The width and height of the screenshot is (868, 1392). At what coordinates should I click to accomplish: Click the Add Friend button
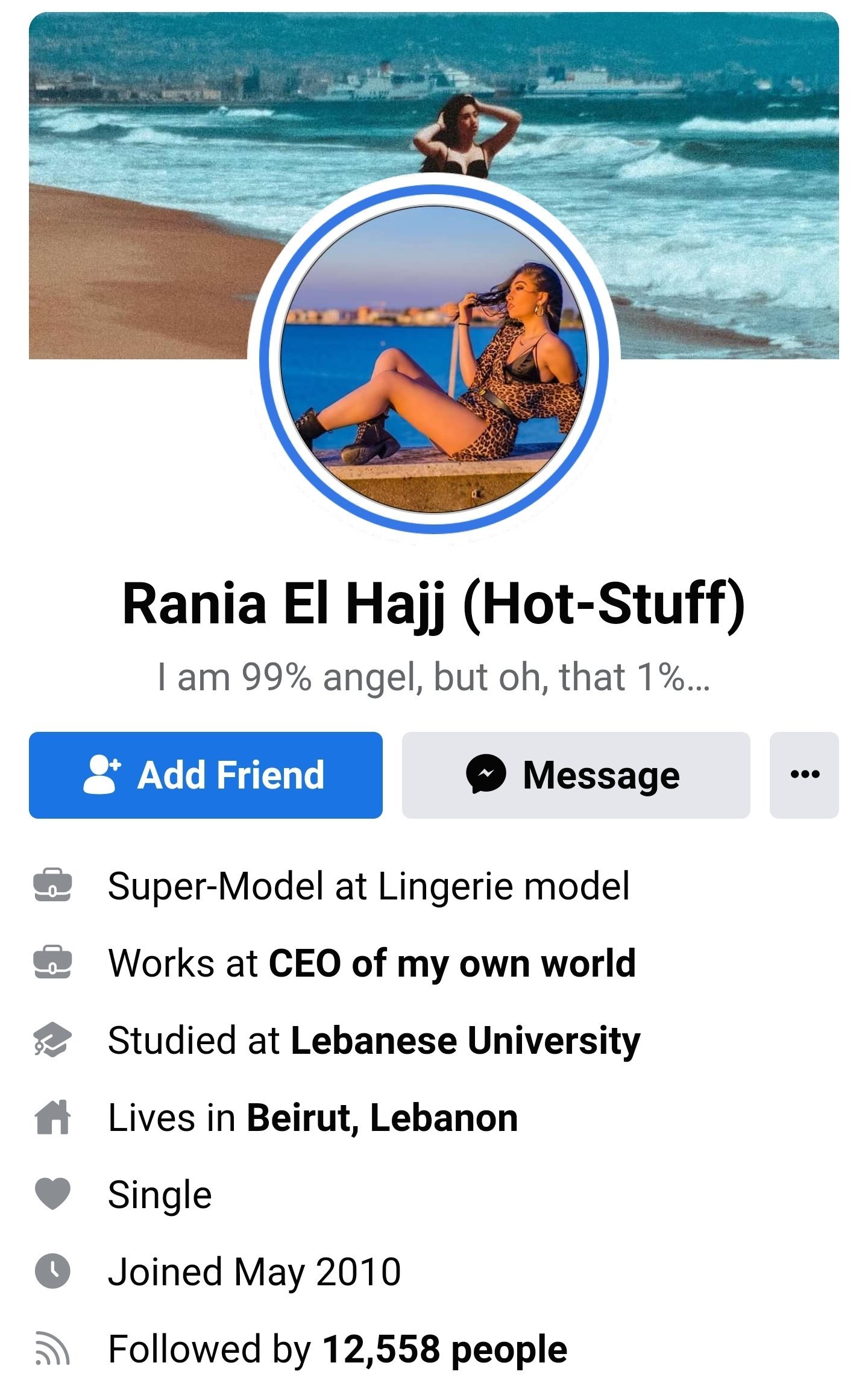tap(206, 775)
